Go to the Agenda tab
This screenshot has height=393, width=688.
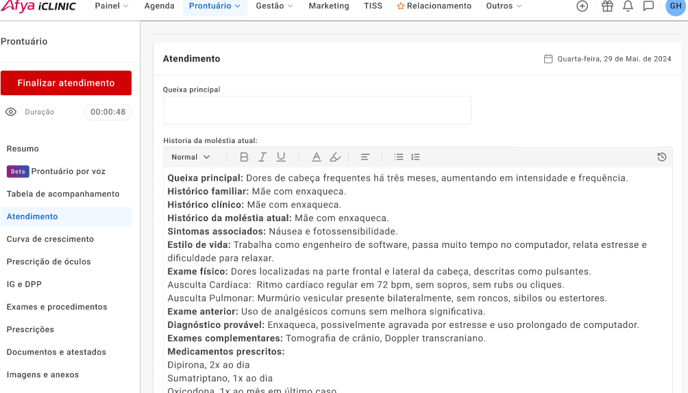[159, 6]
